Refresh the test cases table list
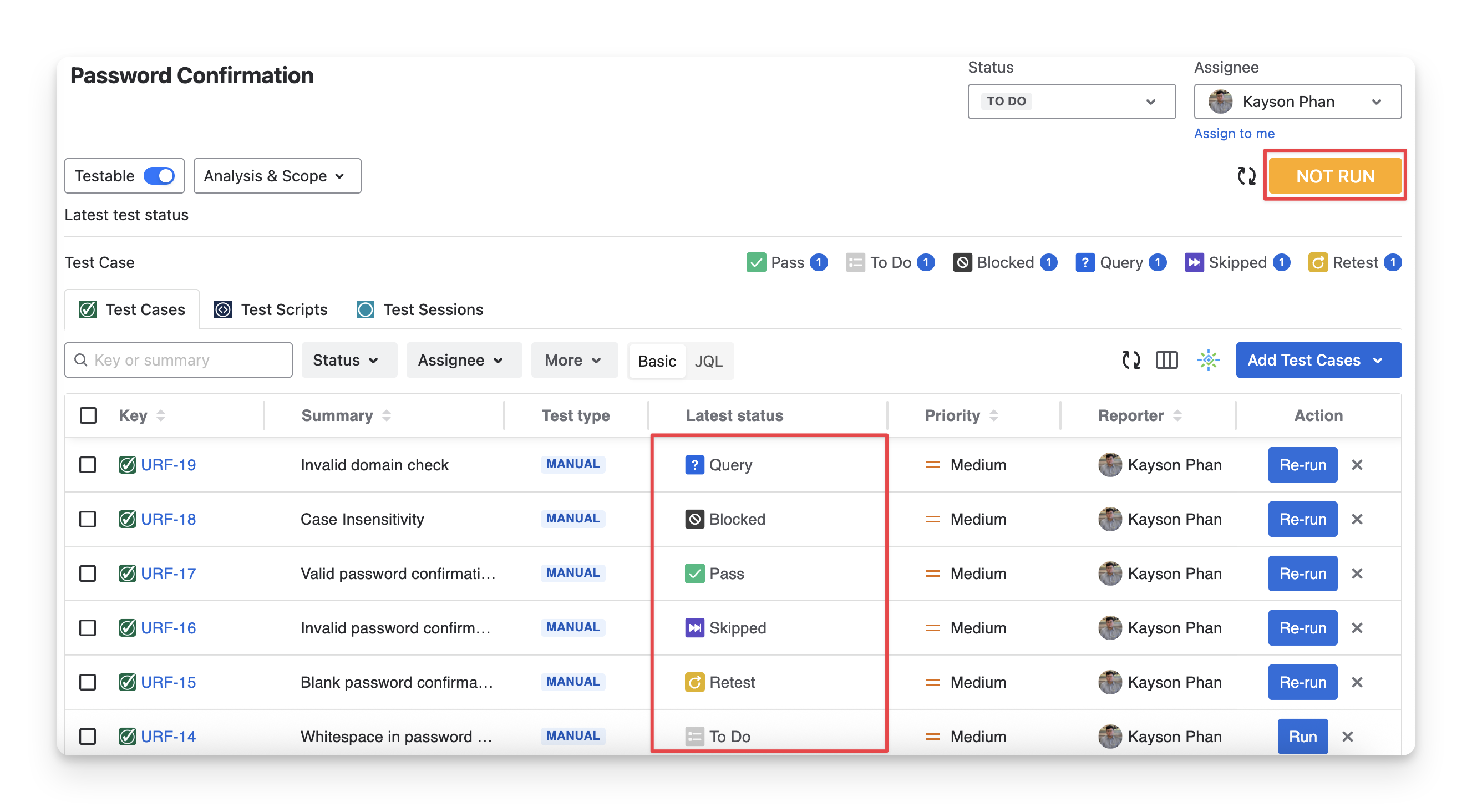This screenshot has height=812, width=1472. click(1131, 360)
